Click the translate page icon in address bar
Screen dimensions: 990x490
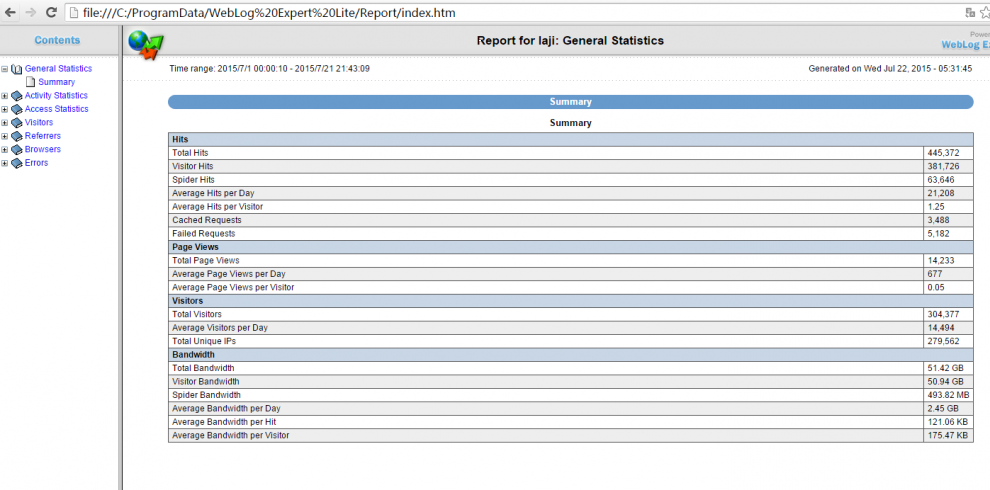[x=969, y=12]
